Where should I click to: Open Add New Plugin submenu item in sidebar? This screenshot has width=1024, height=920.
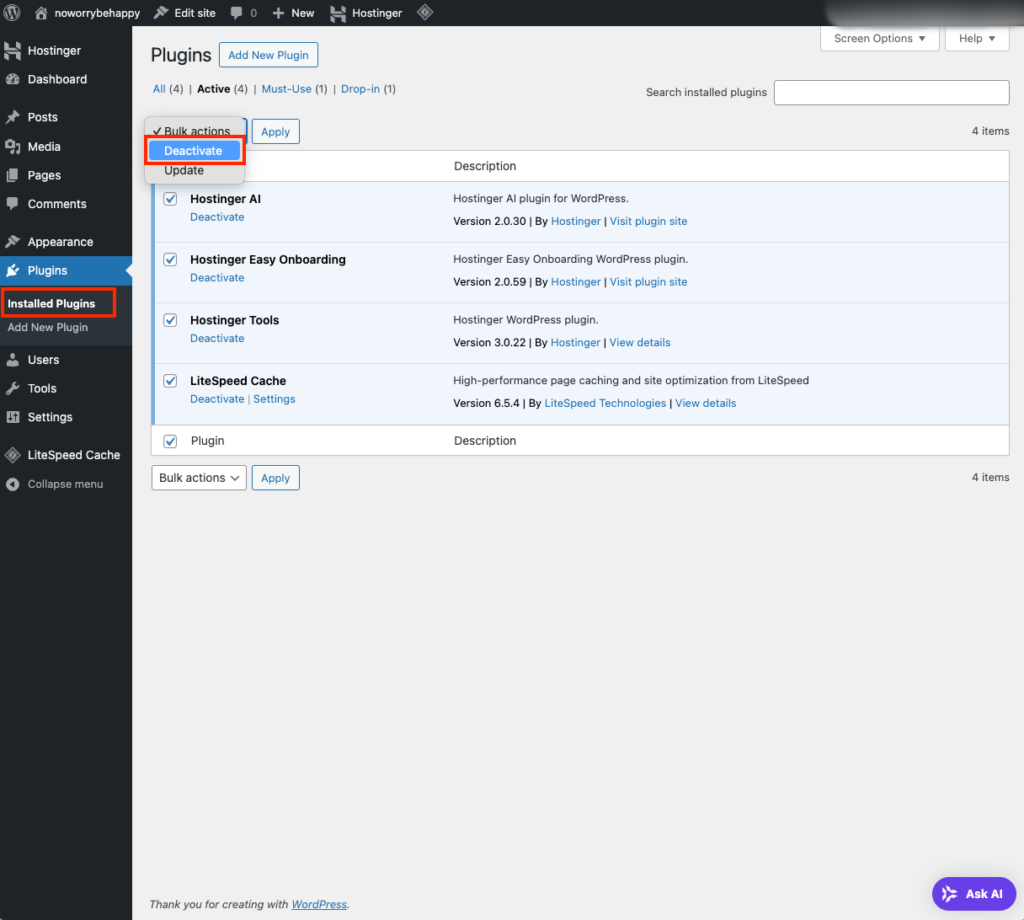coord(48,327)
